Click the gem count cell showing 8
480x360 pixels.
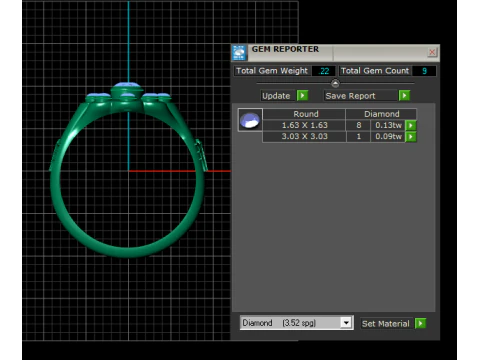[x=358, y=125]
